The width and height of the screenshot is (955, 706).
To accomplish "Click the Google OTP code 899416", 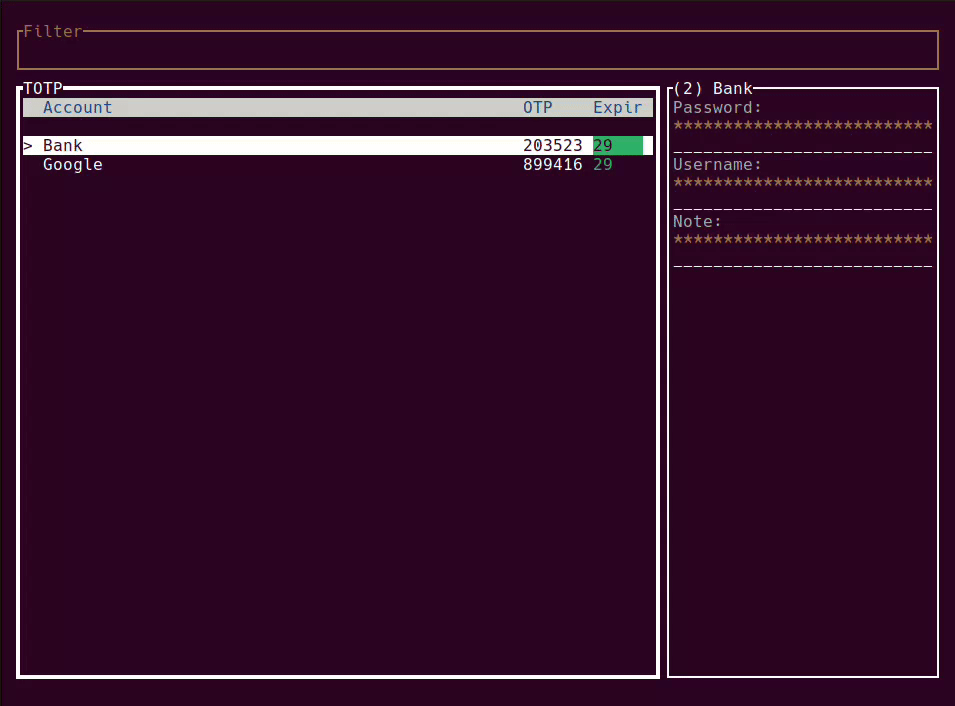I will click(552, 164).
